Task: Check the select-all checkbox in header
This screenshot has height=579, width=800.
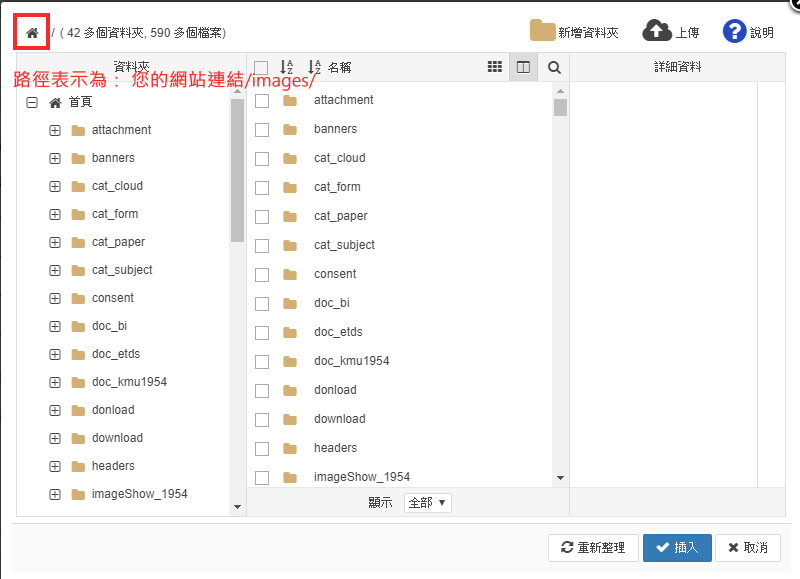Action: 261,67
